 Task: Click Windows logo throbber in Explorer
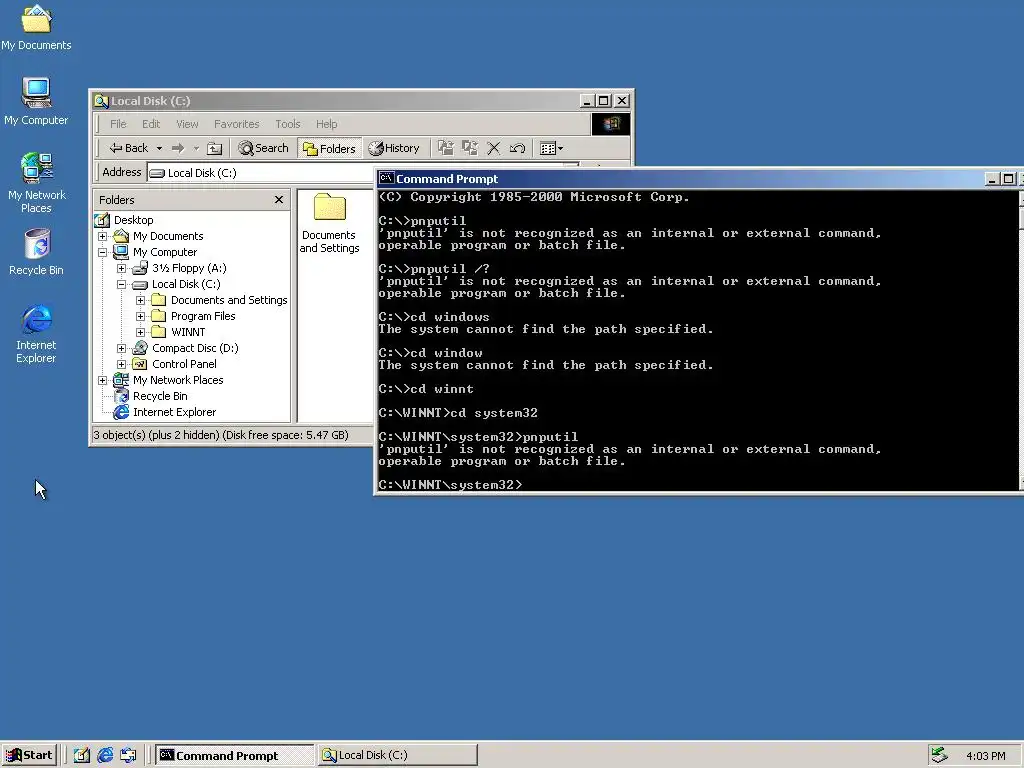(611, 124)
